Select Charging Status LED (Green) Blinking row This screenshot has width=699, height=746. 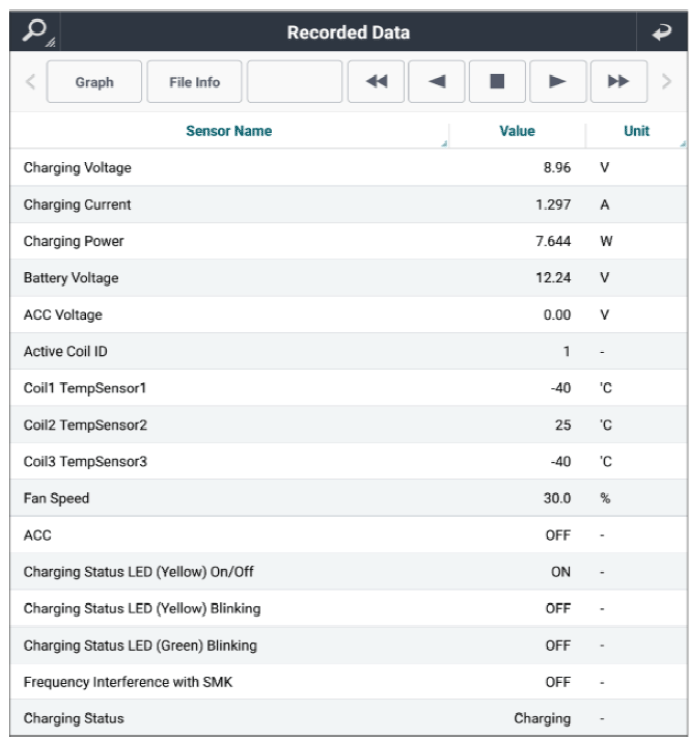[348, 646]
